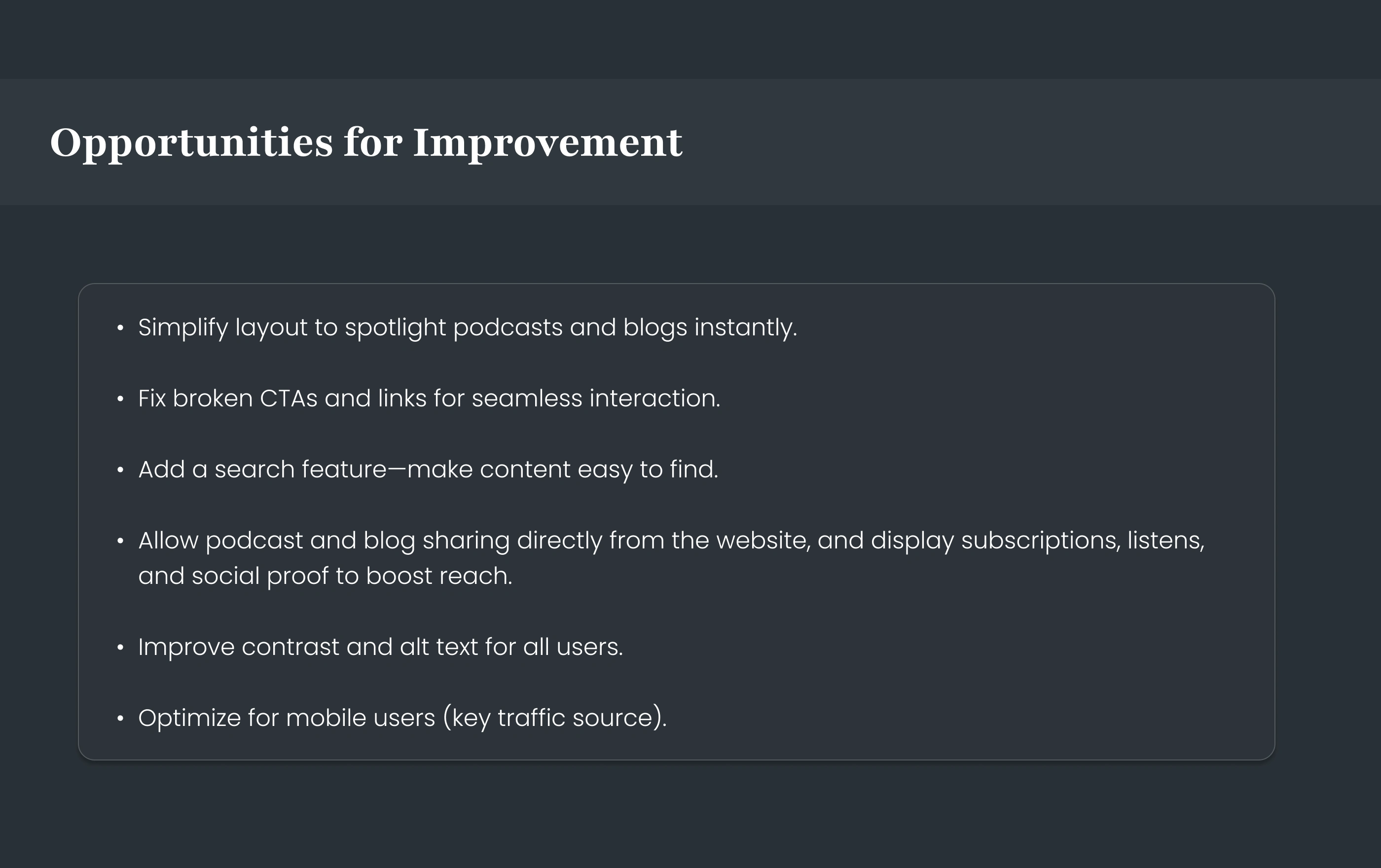1381x868 pixels.
Task: Select the "Simplify layout" bullet text
Action: pos(468,327)
